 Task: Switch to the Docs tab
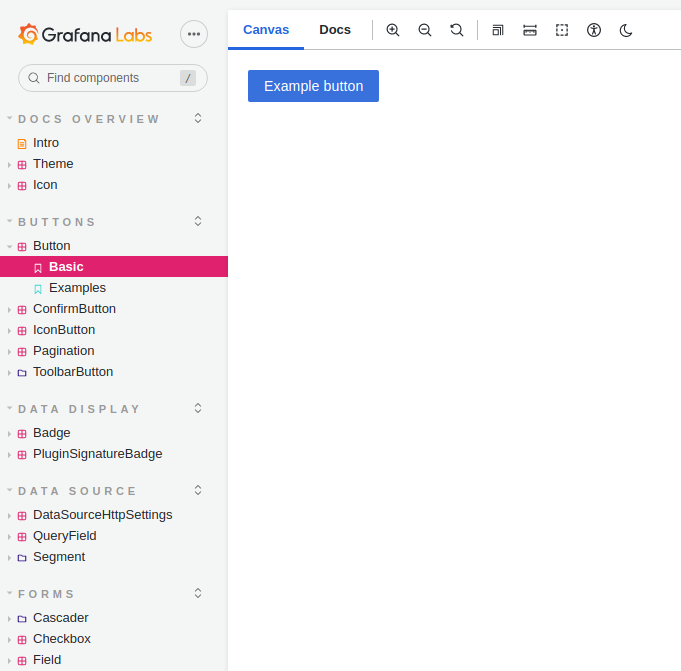pos(335,30)
